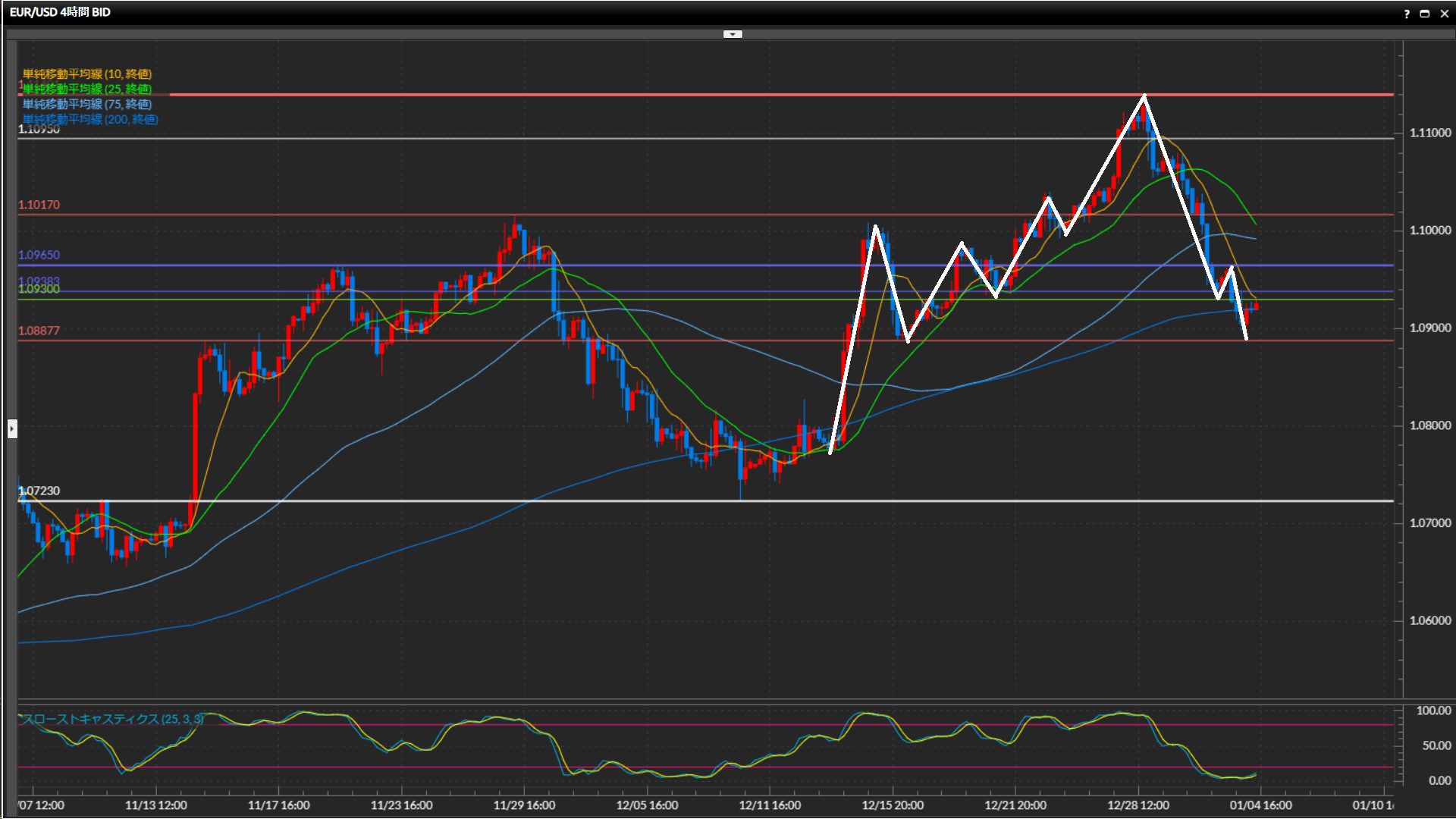Screen dimensions: 1456x819
Task: Select the 25-period moving average label
Action: click(x=87, y=89)
